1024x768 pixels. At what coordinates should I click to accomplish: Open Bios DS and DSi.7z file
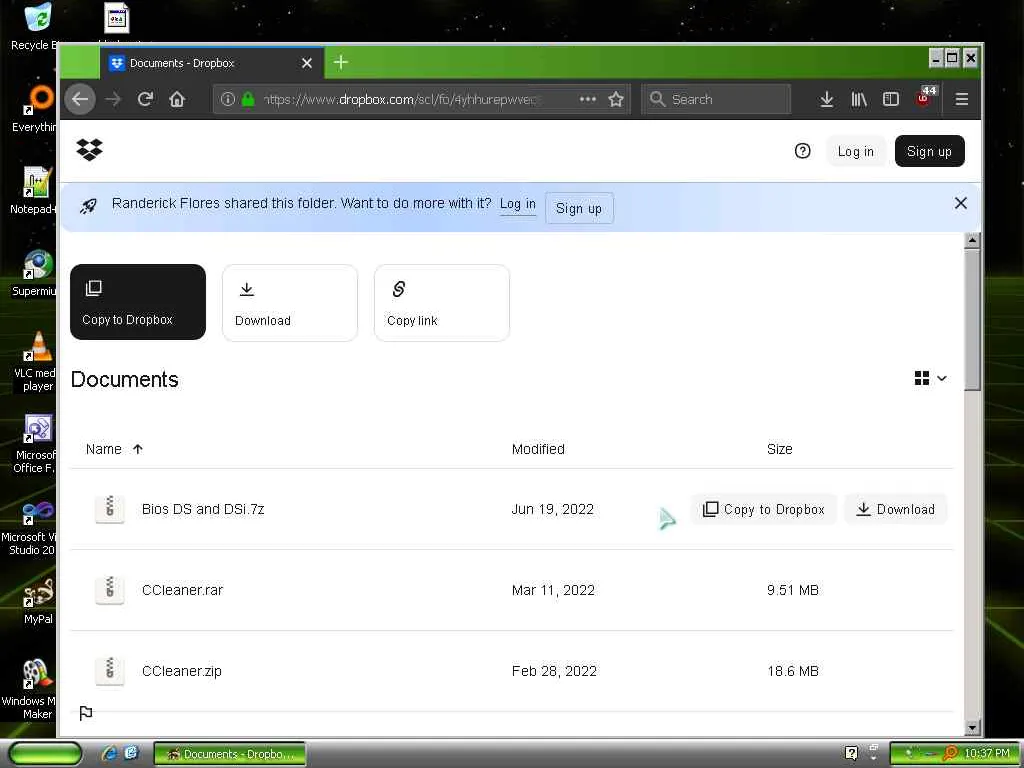click(203, 509)
